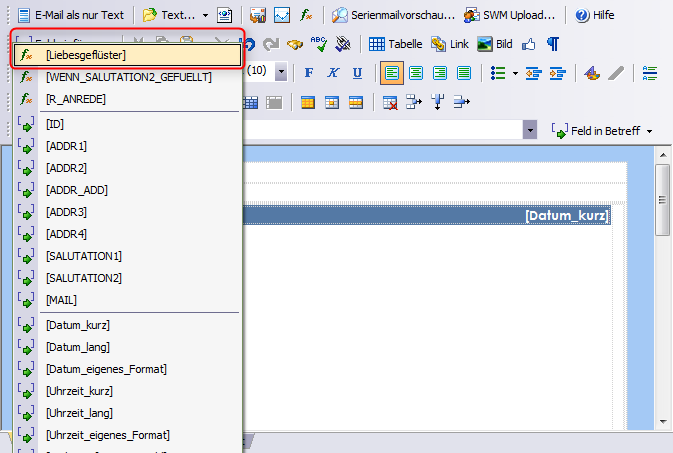Image resolution: width=673 pixels, height=453 pixels.
Task: Insert the [ADDR1] field
Action: 127,146
